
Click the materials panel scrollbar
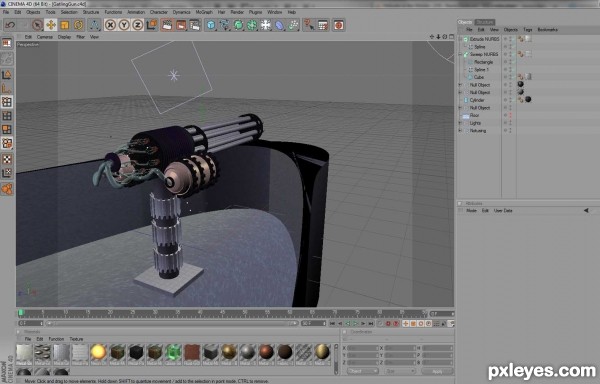point(336,359)
